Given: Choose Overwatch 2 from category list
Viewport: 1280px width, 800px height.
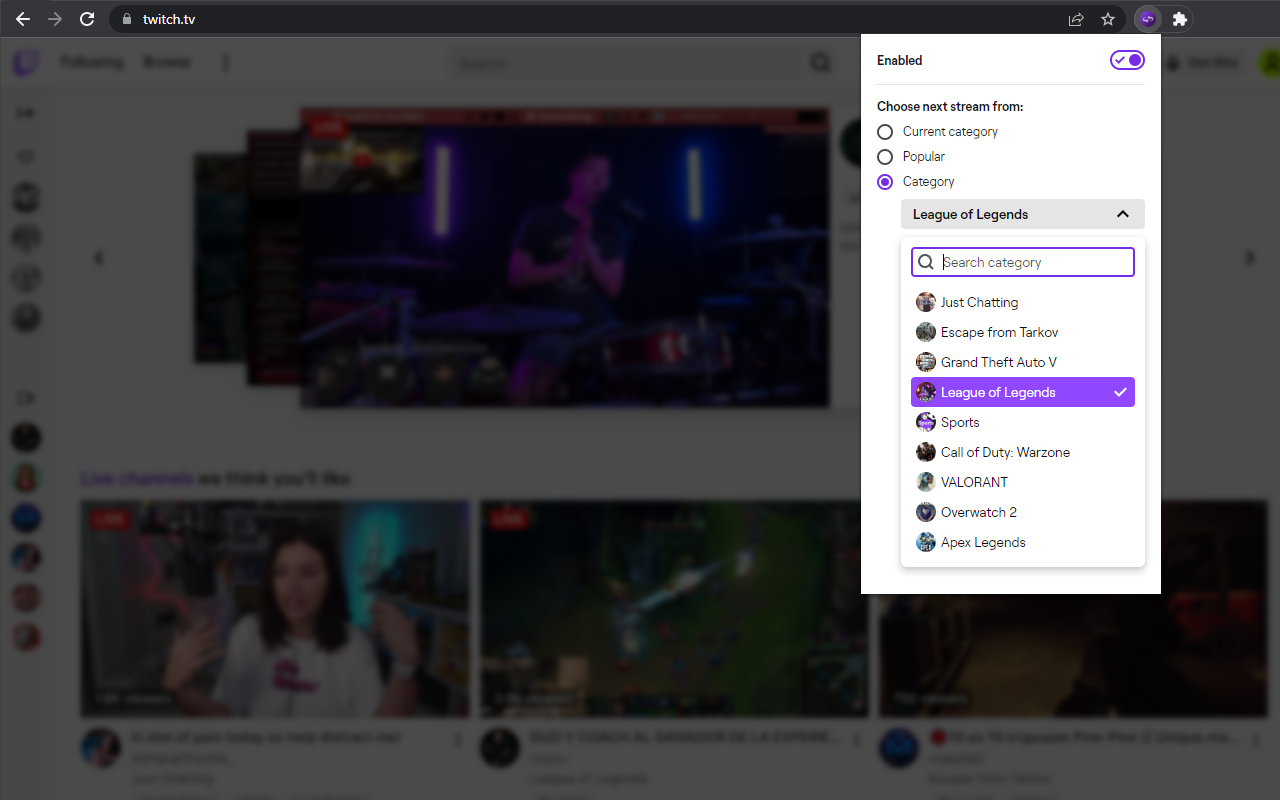Looking at the screenshot, I should pos(1023,512).
